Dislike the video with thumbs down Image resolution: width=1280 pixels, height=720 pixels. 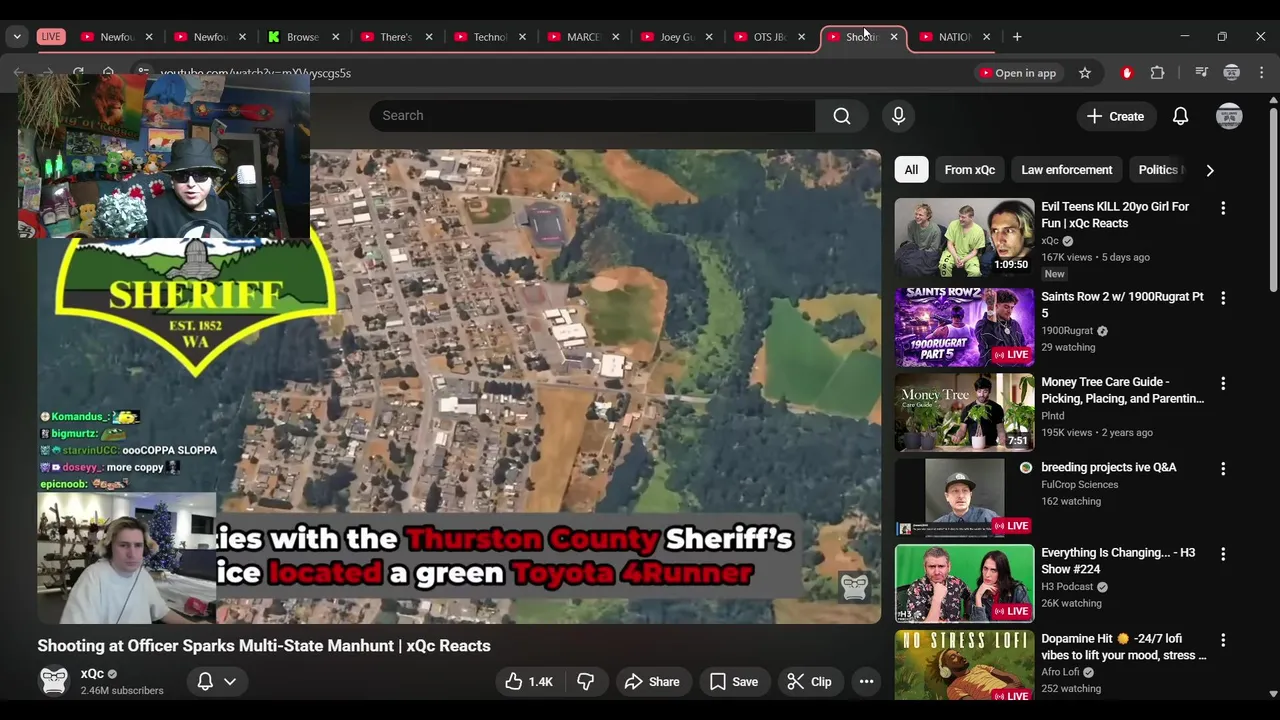pos(586,682)
